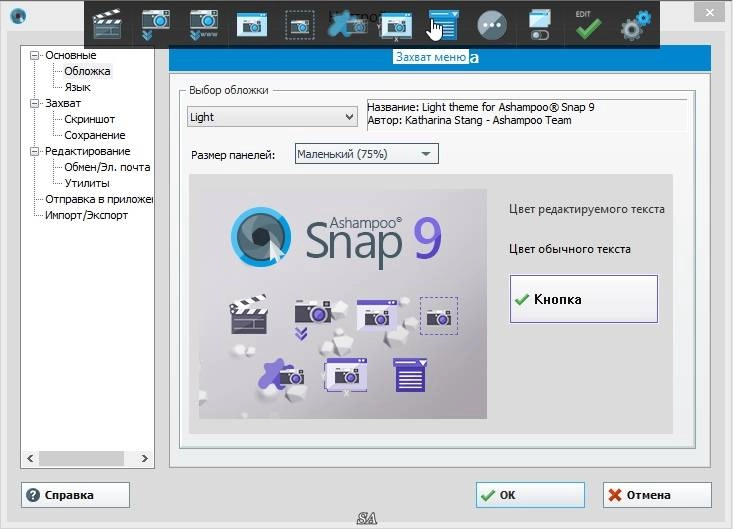The height and width of the screenshot is (529, 733).
Task: Select the Основные tree label
Action: (71, 55)
